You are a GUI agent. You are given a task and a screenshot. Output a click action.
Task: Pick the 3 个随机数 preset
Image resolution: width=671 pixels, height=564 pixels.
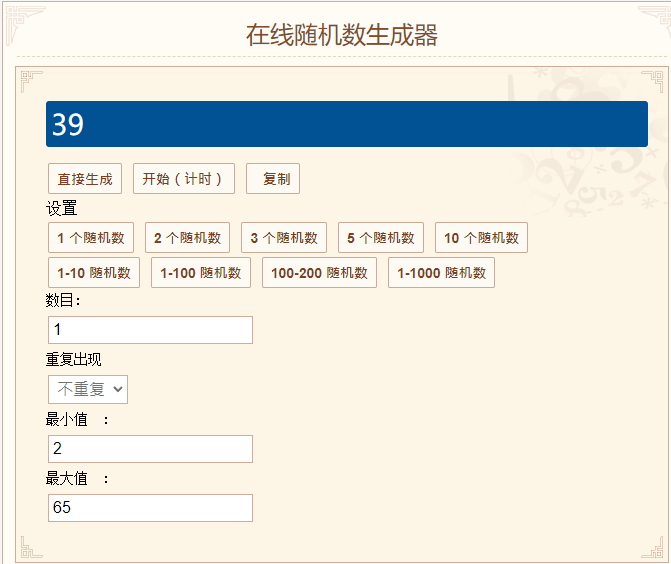[284, 237]
